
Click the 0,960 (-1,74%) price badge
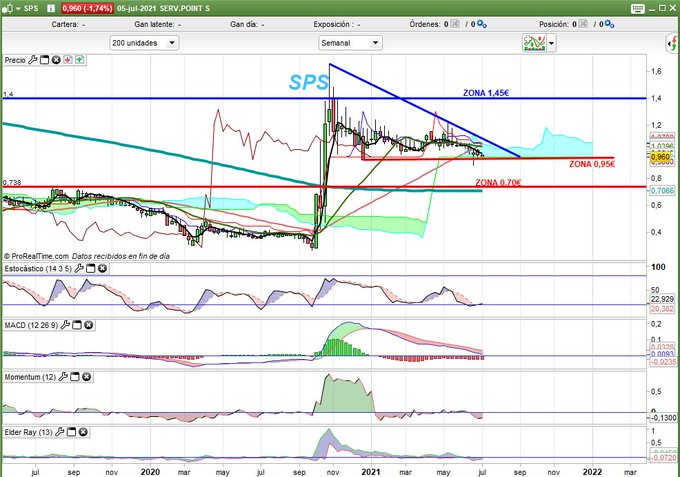coord(87,8)
